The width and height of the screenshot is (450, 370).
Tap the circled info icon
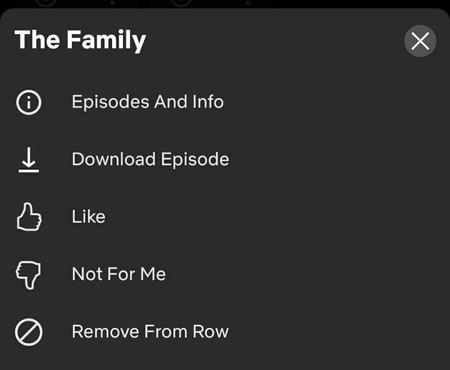[x=29, y=102]
